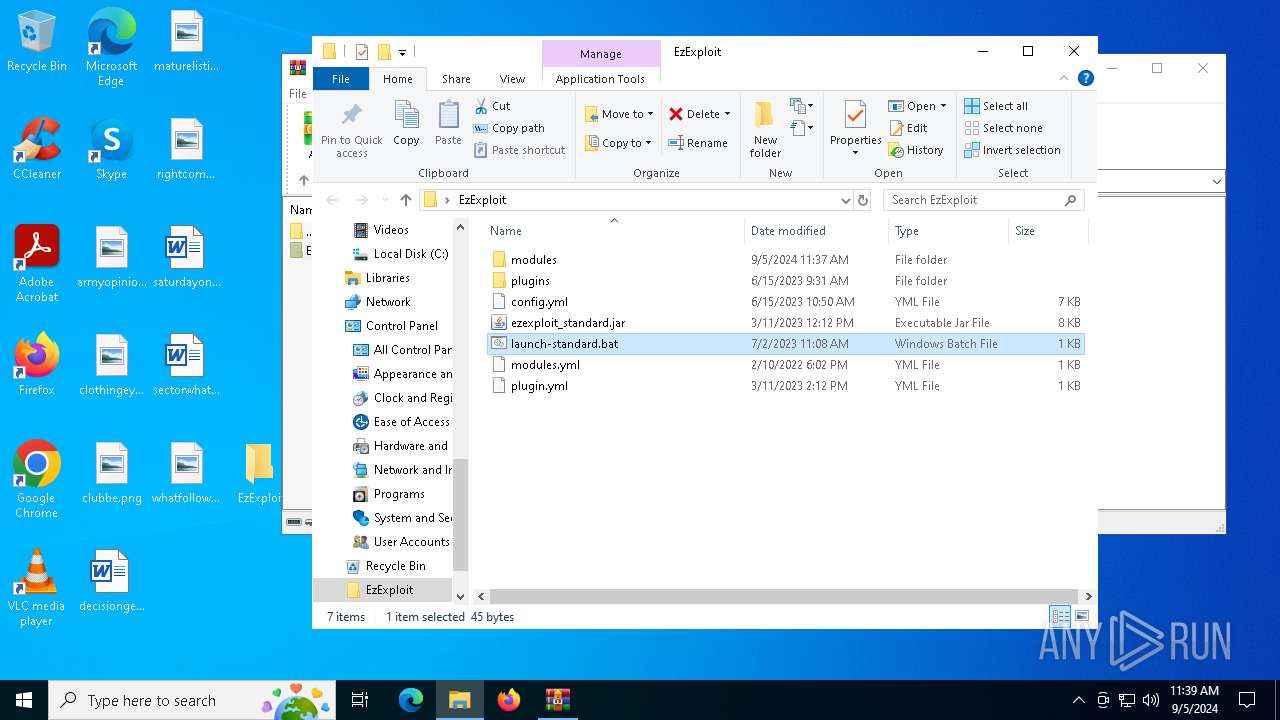Select Videos in navigation pane
This screenshot has height=720, width=1280.
click(391, 230)
